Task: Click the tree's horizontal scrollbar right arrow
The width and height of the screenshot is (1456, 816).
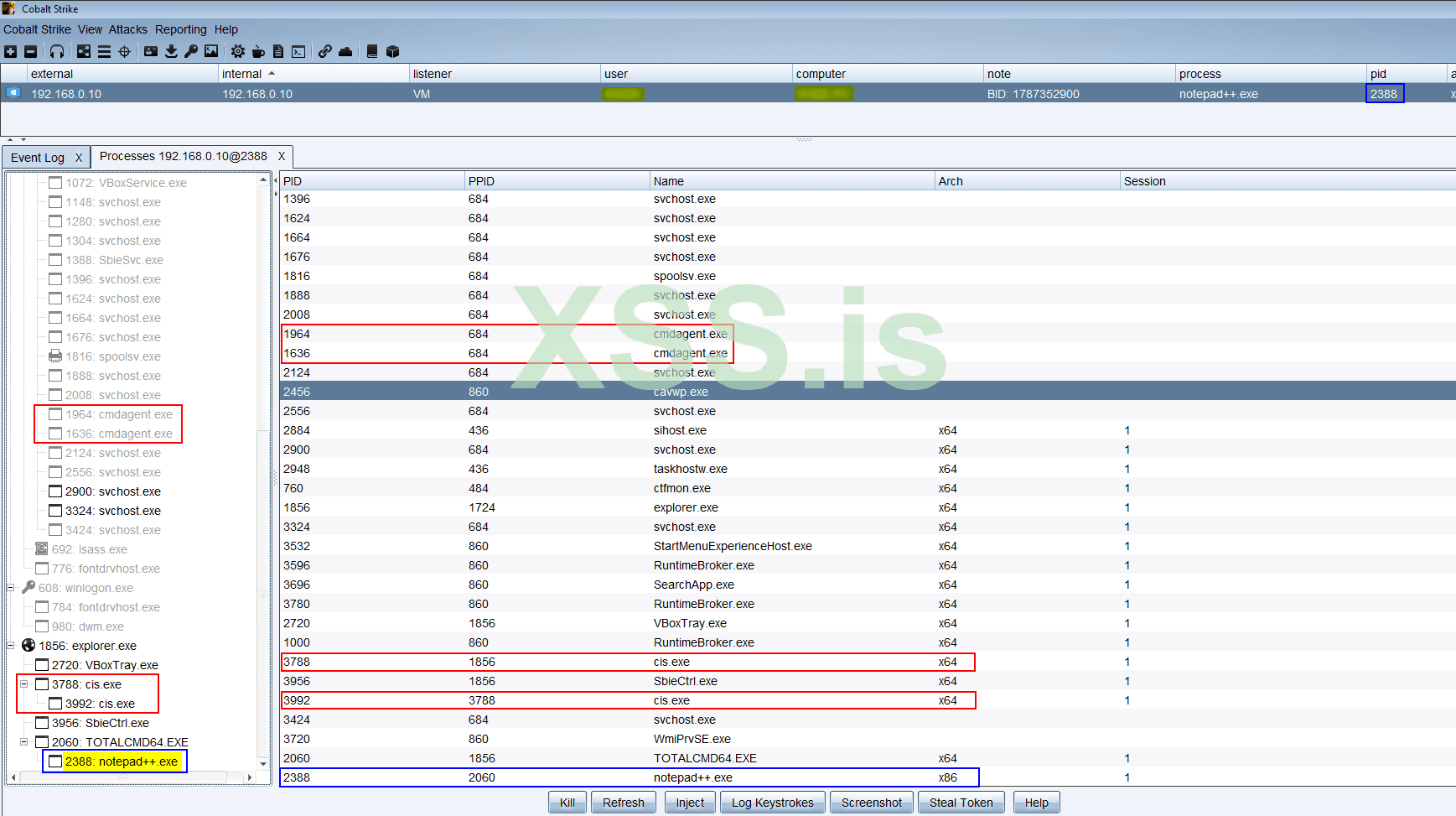Action: tap(250, 777)
